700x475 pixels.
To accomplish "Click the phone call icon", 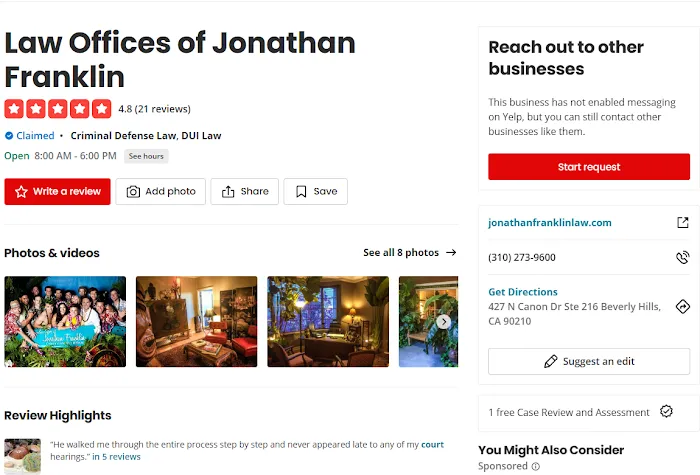I will click(x=683, y=258).
